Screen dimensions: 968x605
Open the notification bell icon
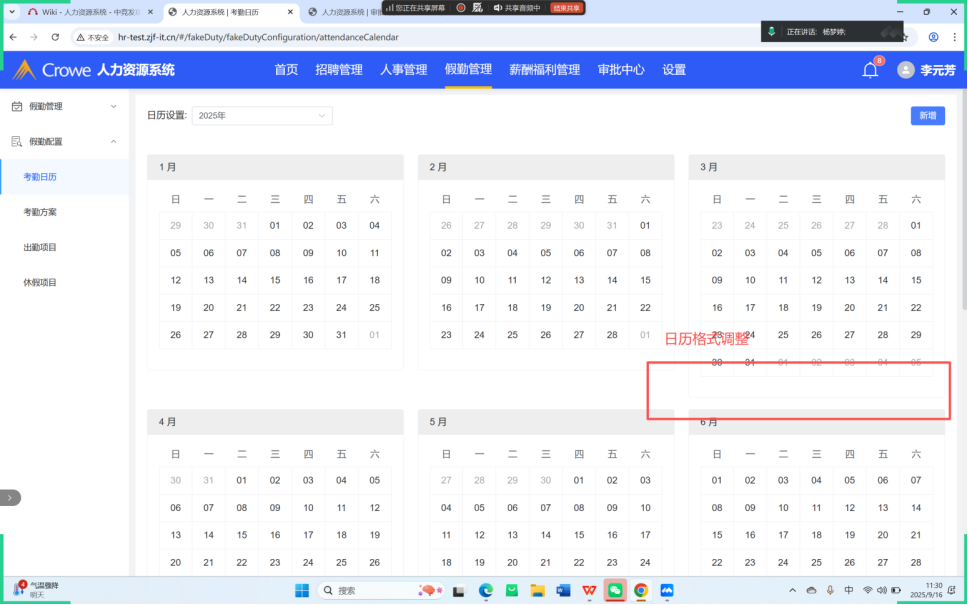click(870, 70)
